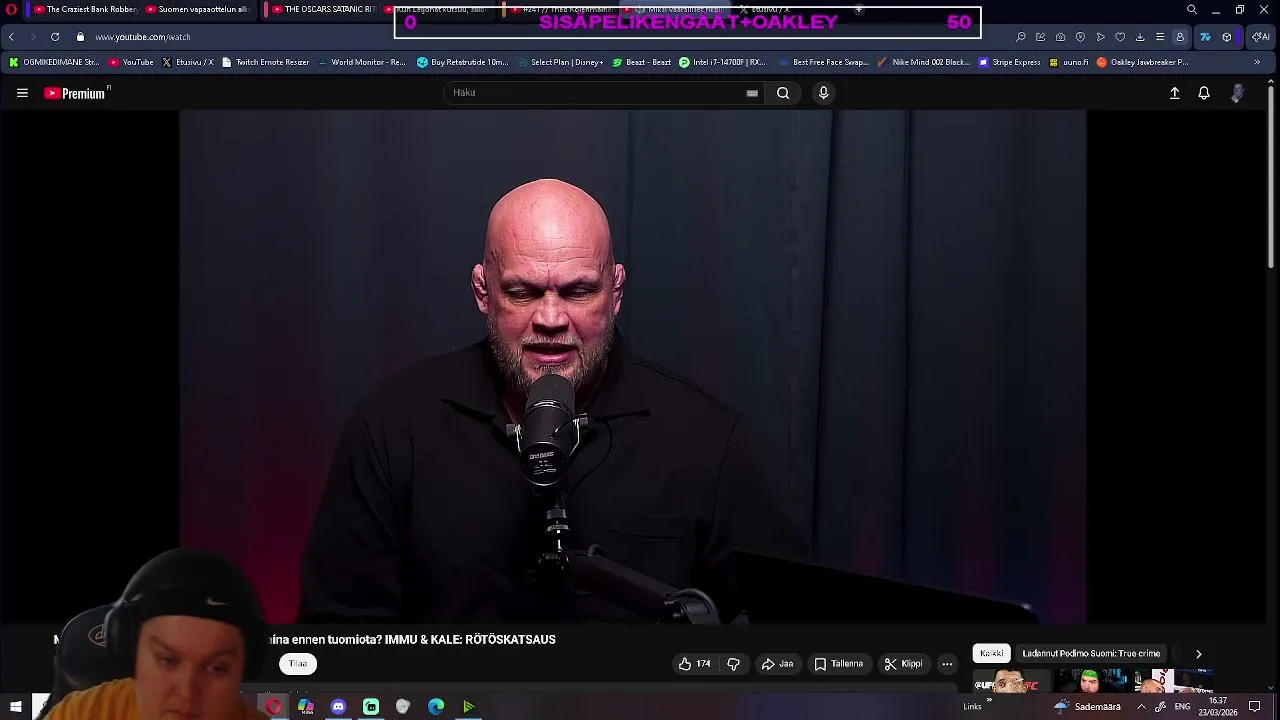Open the Windows notification center
This screenshot has height=720, width=1280.
click(x=1255, y=706)
